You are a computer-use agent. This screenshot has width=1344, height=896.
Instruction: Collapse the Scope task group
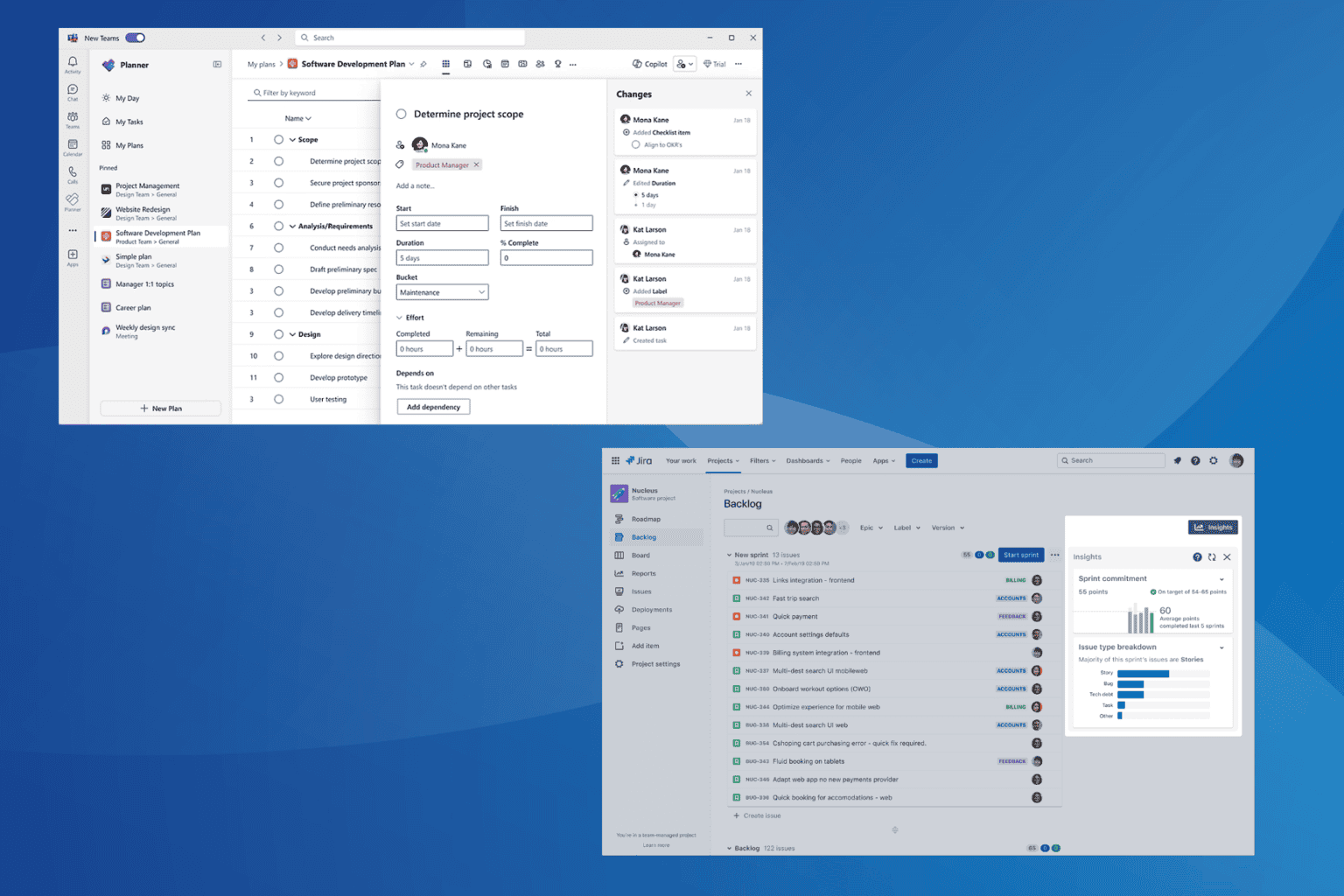[292, 139]
